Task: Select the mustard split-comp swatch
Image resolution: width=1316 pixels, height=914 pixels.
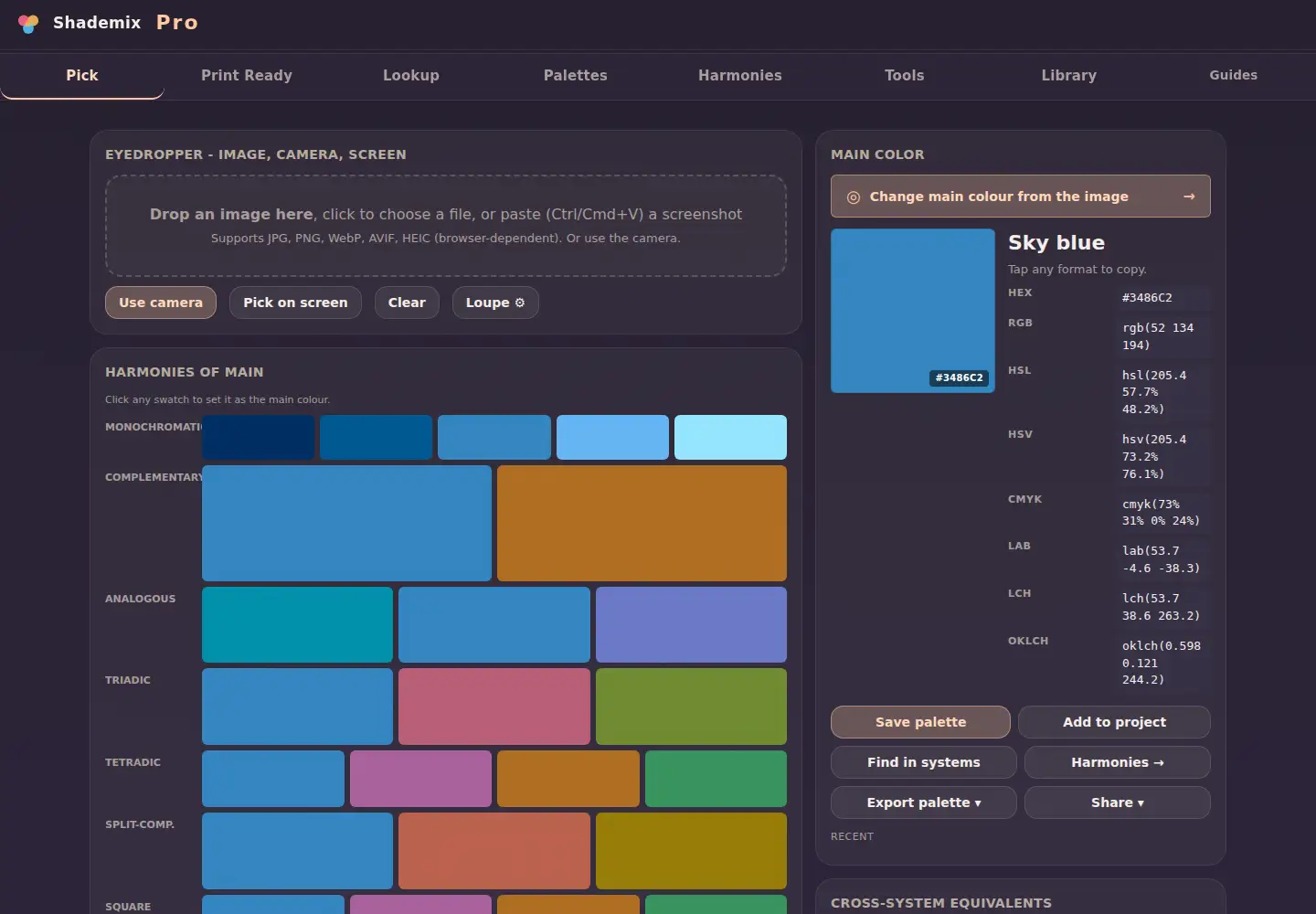Action: [691, 851]
